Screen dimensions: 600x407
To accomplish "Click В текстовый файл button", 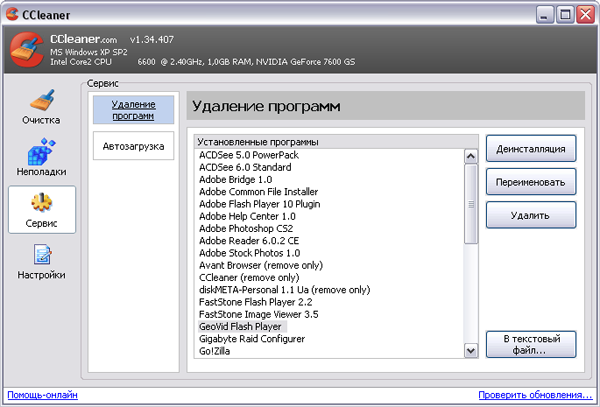I will tap(531, 344).
